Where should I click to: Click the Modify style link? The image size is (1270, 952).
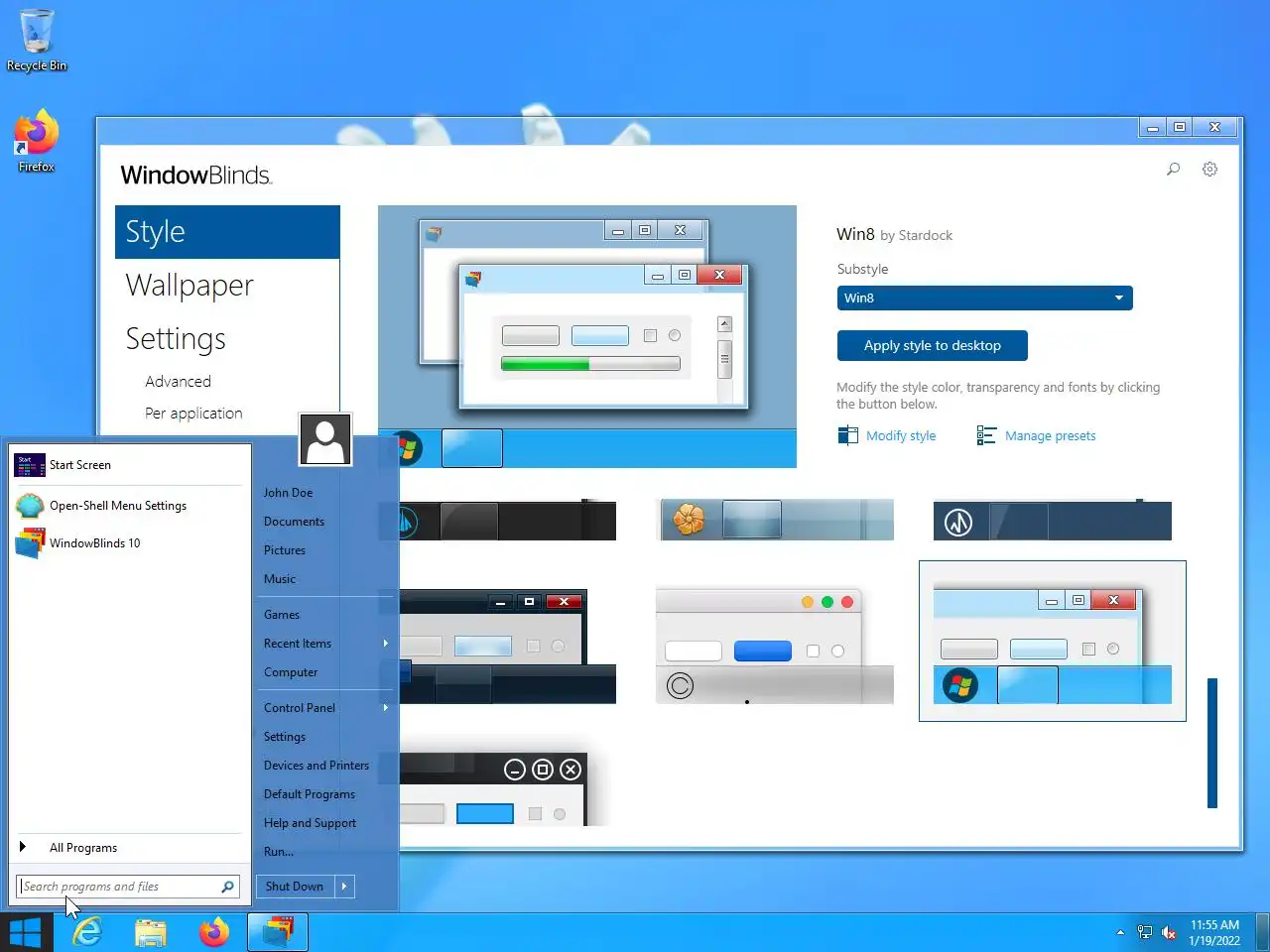(901, 435)
